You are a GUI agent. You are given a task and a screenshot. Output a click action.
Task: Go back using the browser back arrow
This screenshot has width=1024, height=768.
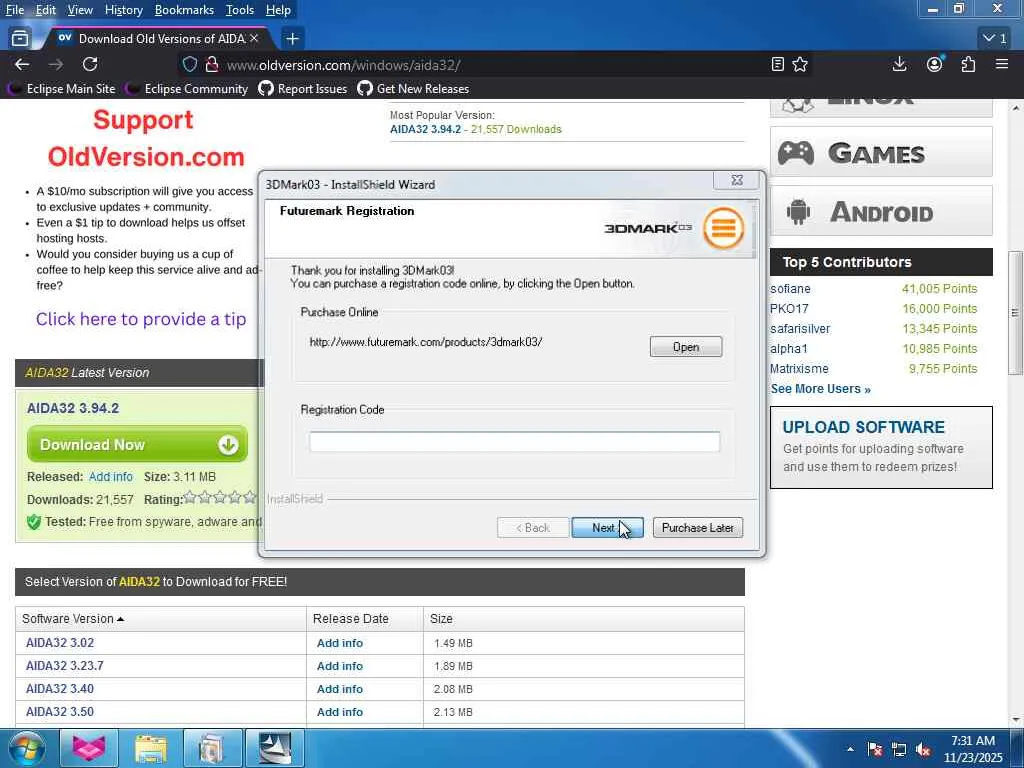(x=22, y=64)
